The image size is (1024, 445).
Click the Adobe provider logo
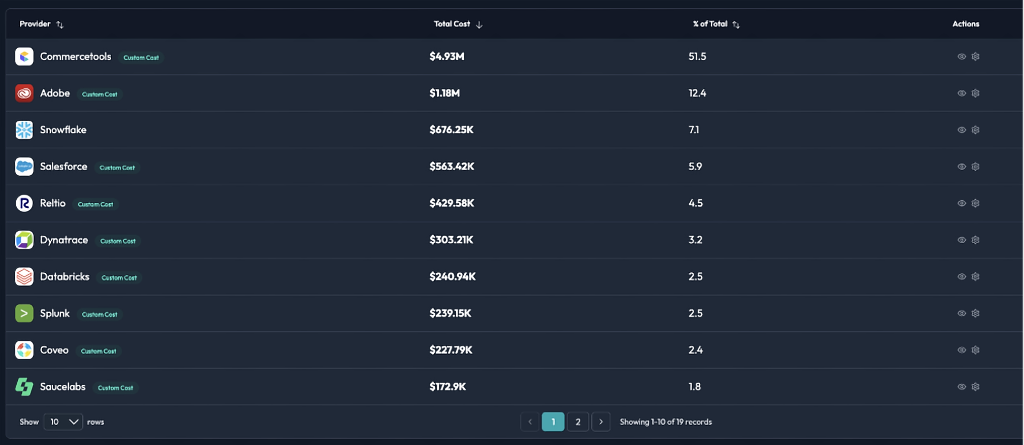tap(24, 93)
